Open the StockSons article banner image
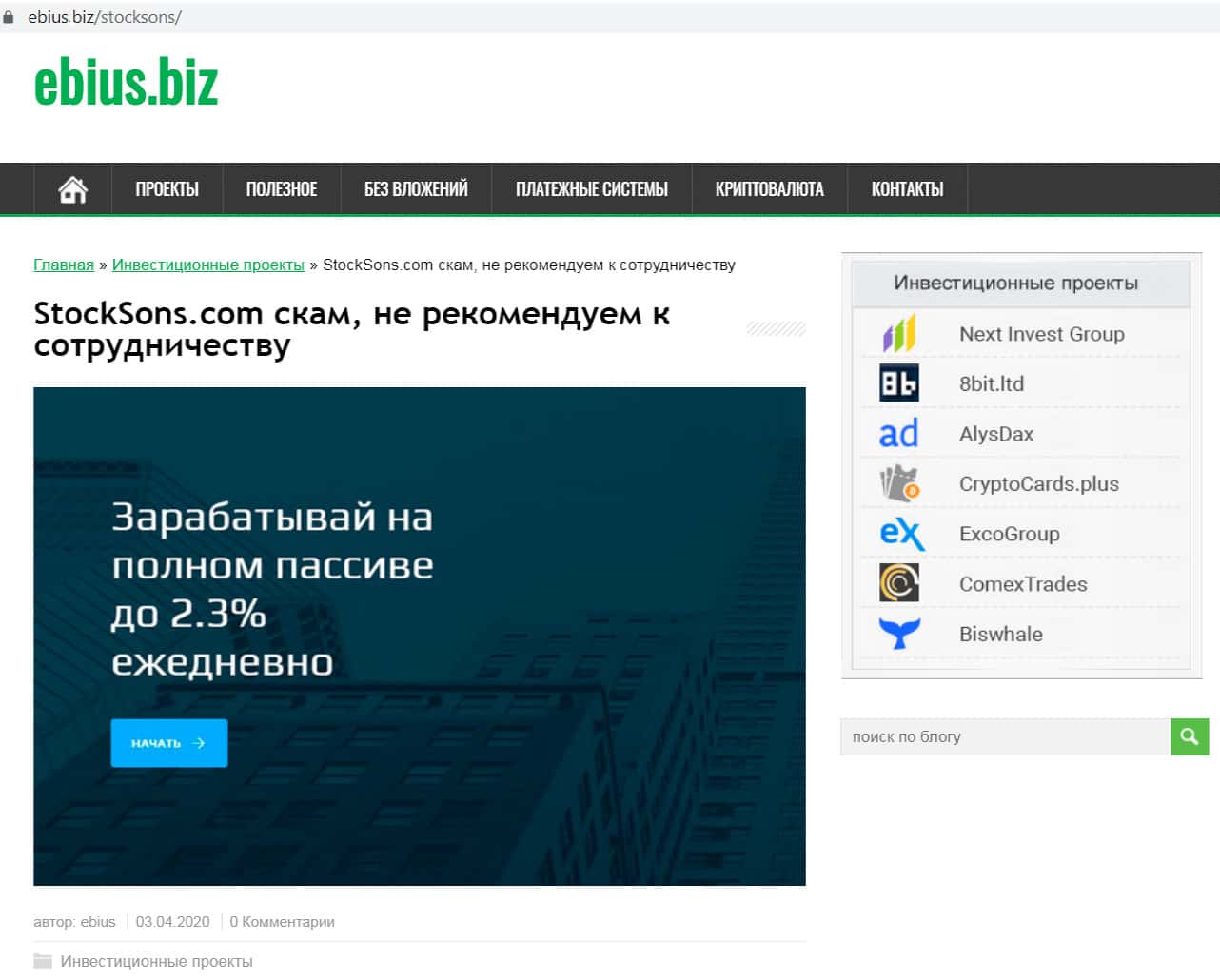Viewport: 1220px width, 980px height. click(x=419, y=636)
